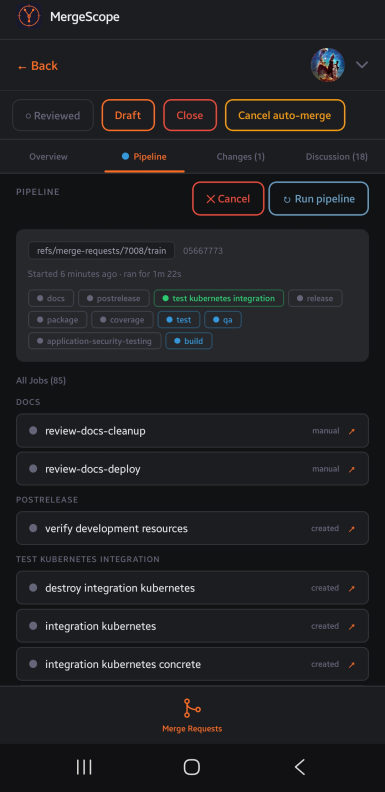
Task: Cancel auto-merge
Action: pos(284,115)
